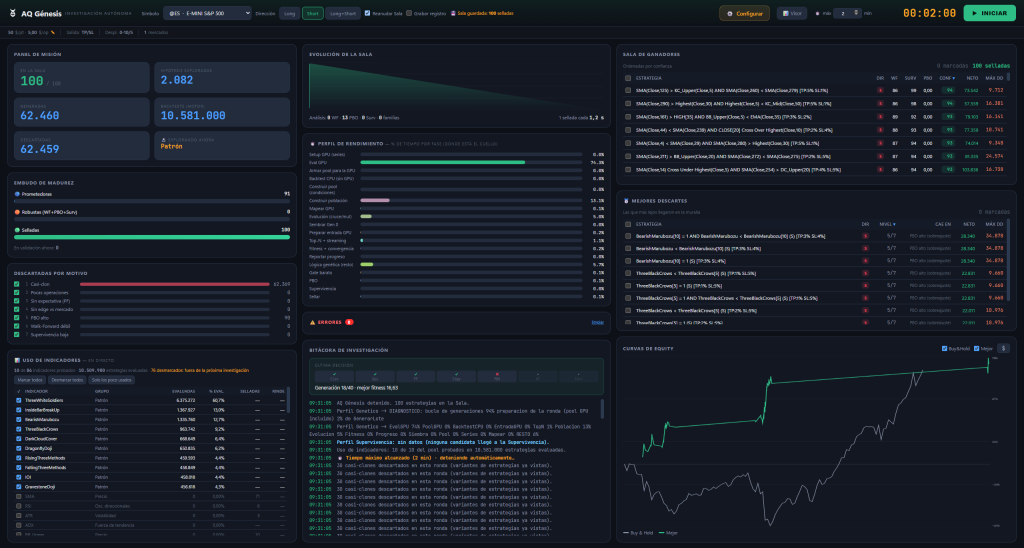Select the Long direction option
The height and width of the screenshot is (548, 1024).
coord(289,13)
